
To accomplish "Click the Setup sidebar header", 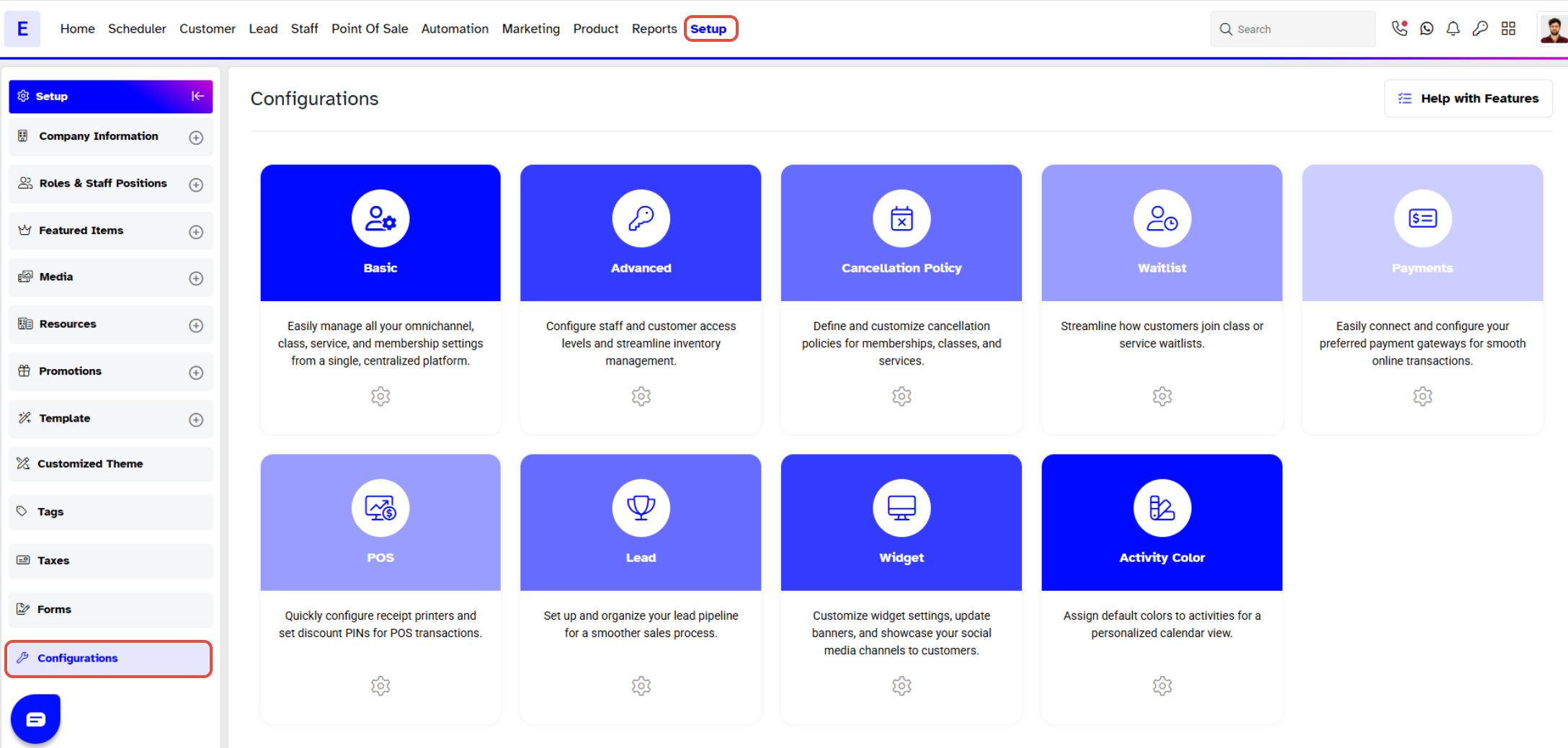I will pos(111,97).
